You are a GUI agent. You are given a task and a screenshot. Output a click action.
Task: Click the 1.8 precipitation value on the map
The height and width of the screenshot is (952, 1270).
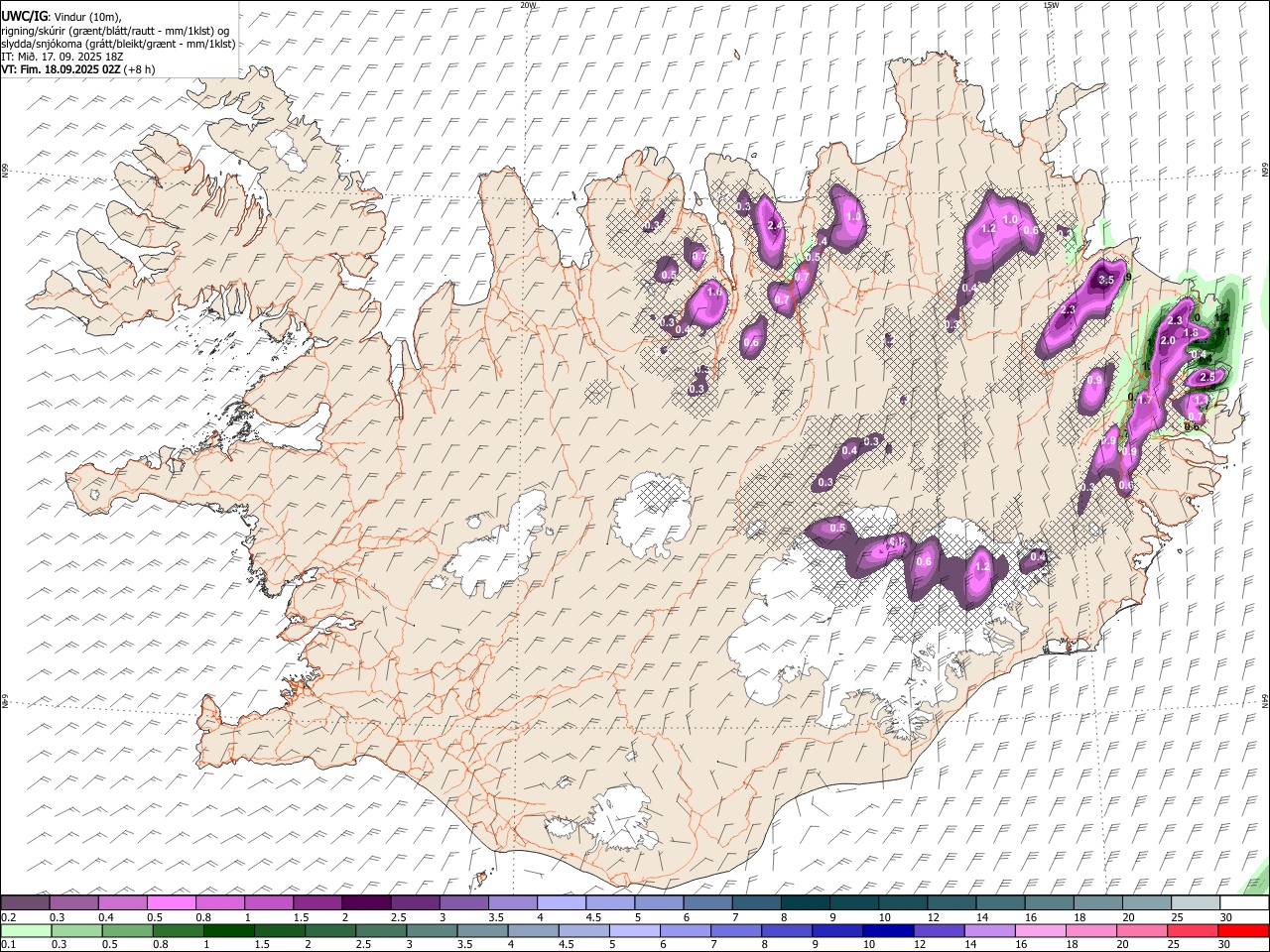click(1191, 333)
